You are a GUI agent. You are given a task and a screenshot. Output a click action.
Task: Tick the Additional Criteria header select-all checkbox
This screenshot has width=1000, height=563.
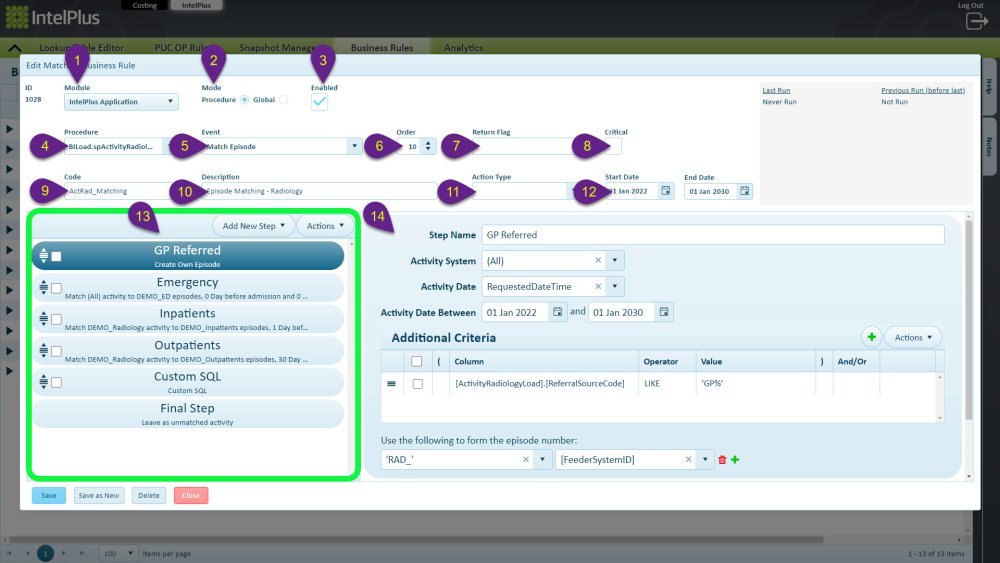pyautogui.click(x=416, y=362)
